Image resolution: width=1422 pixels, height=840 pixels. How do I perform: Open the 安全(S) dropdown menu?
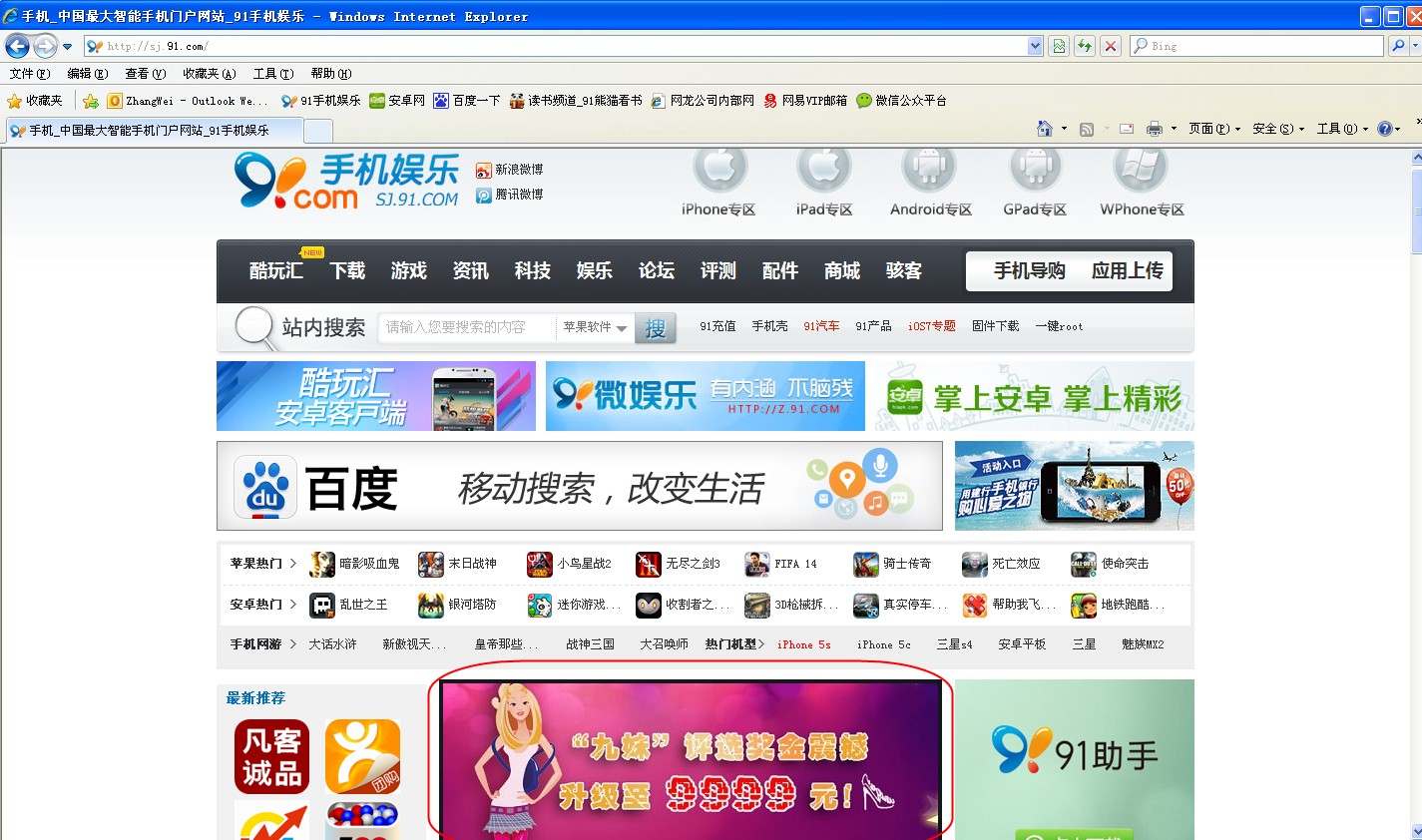point(1278,129)
